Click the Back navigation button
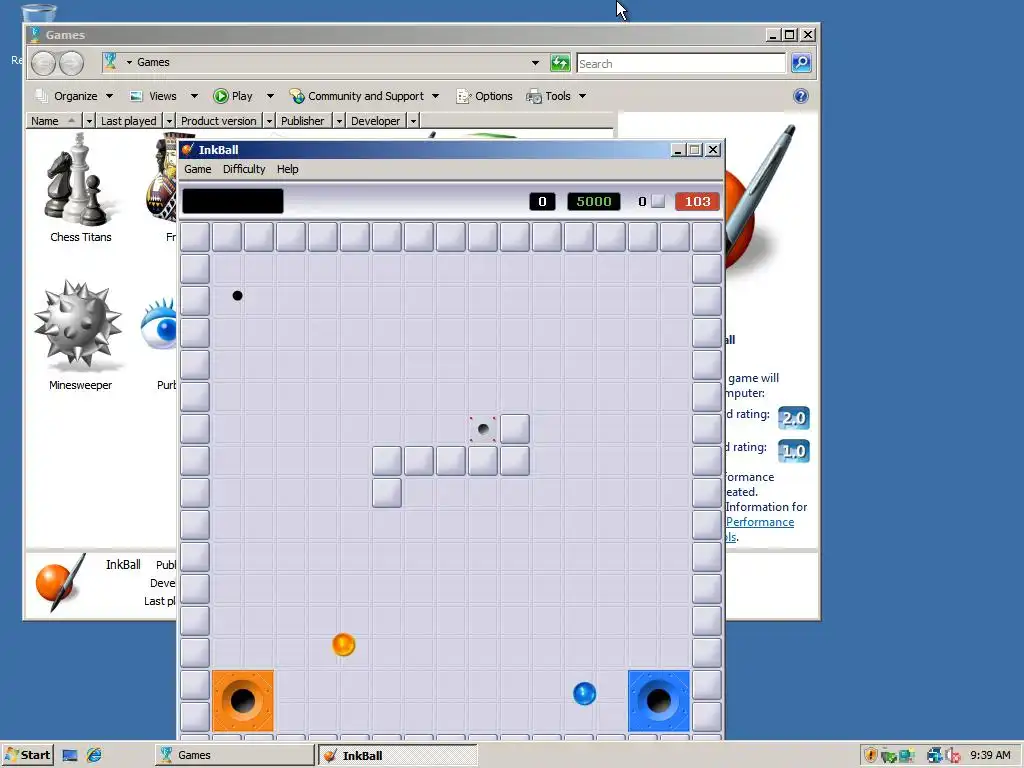 pyautogui.click(x=43, y=63)
